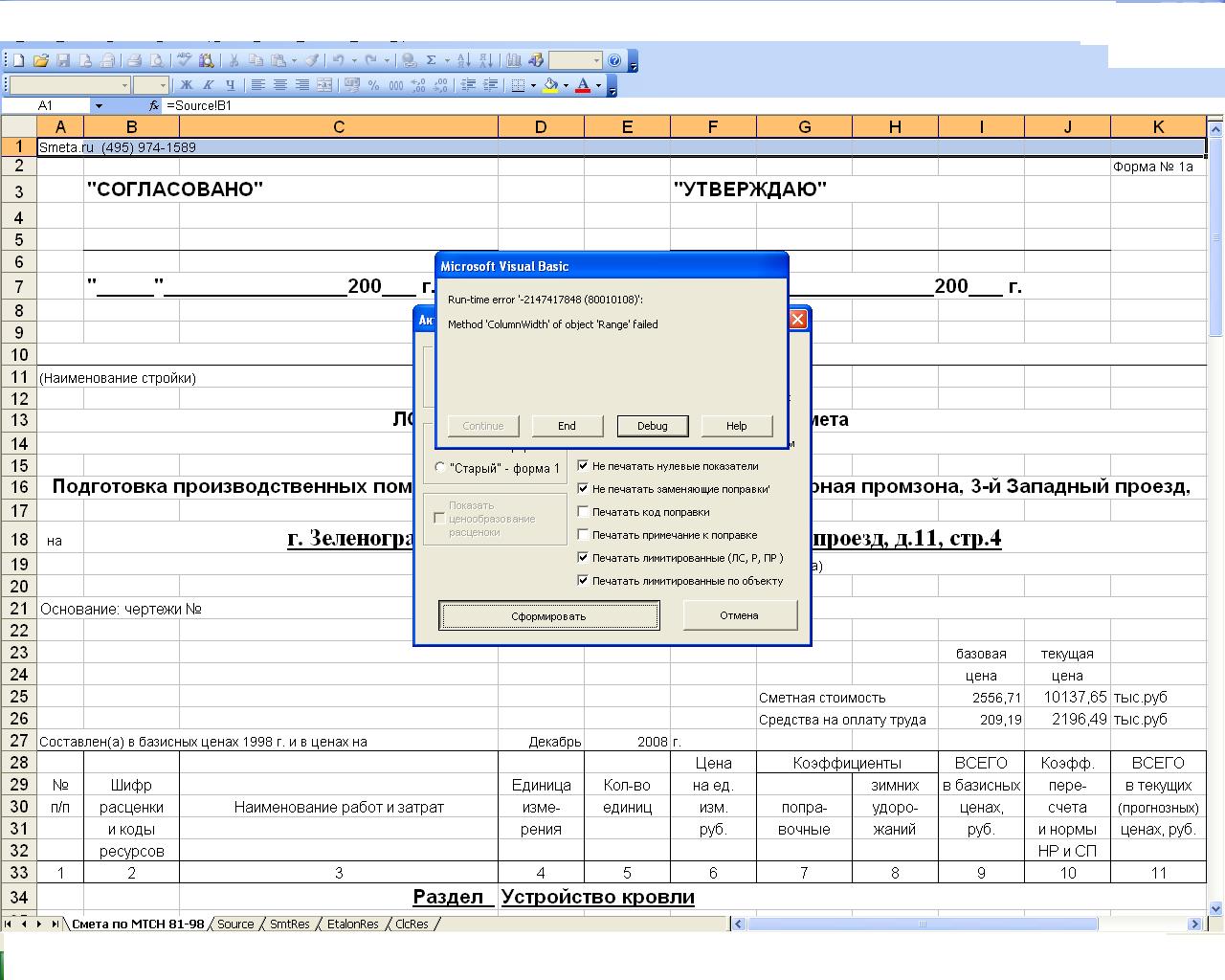Click the Copy icon
Image resolution: width=1225 pixels, height=980 pixels.
256,60
